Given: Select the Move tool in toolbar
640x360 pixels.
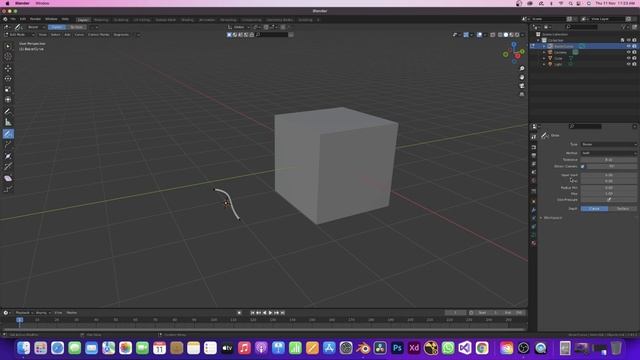Looking at the screenshot, I should click(x=8, y=68).
